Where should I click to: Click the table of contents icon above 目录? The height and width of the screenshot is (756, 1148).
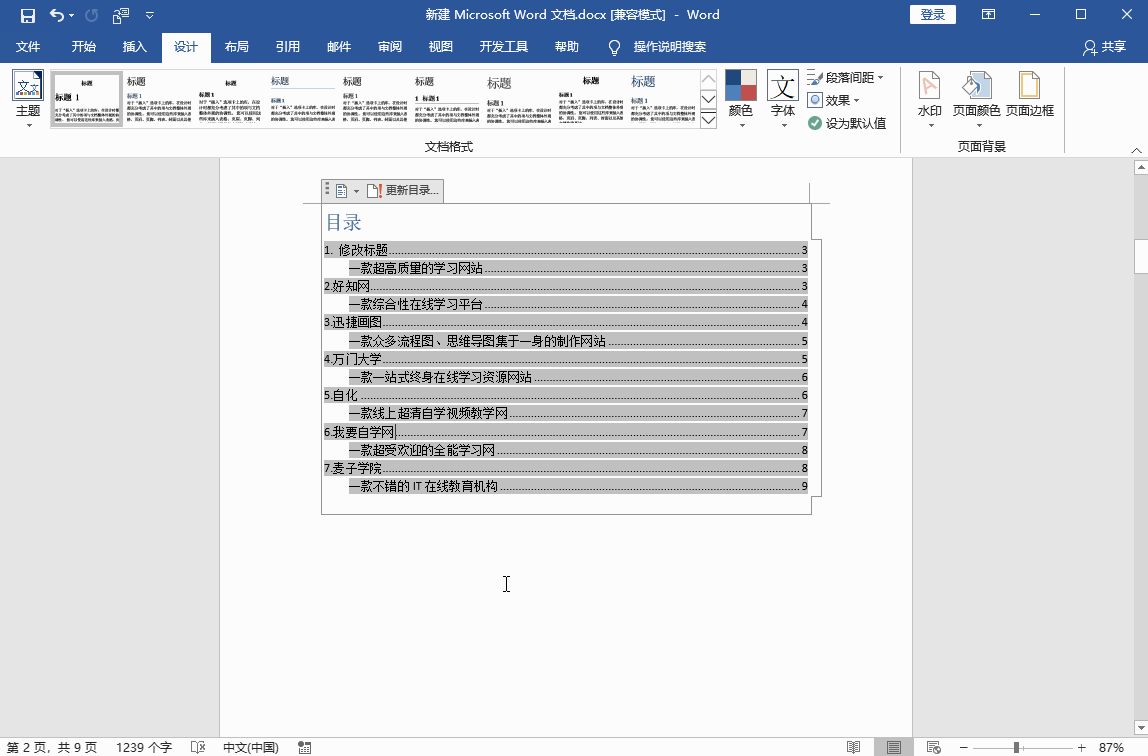coord(339,190)
